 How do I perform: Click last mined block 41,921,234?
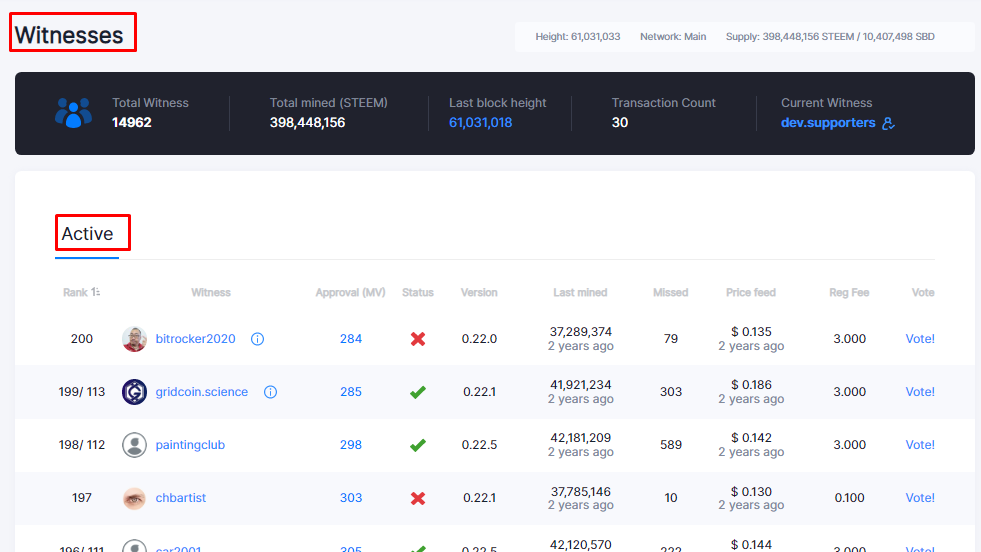click(581, 385)
